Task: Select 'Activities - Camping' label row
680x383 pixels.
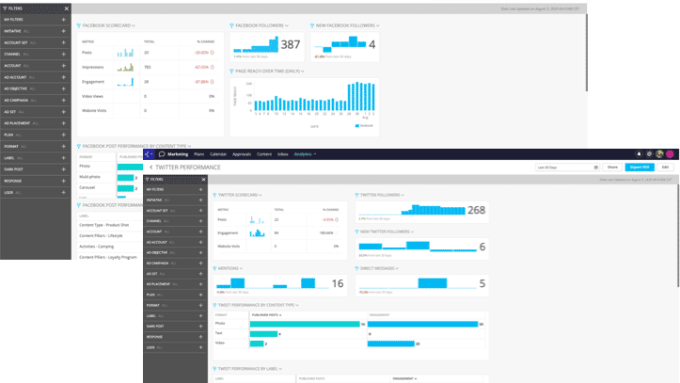Action: coord(96,246)
